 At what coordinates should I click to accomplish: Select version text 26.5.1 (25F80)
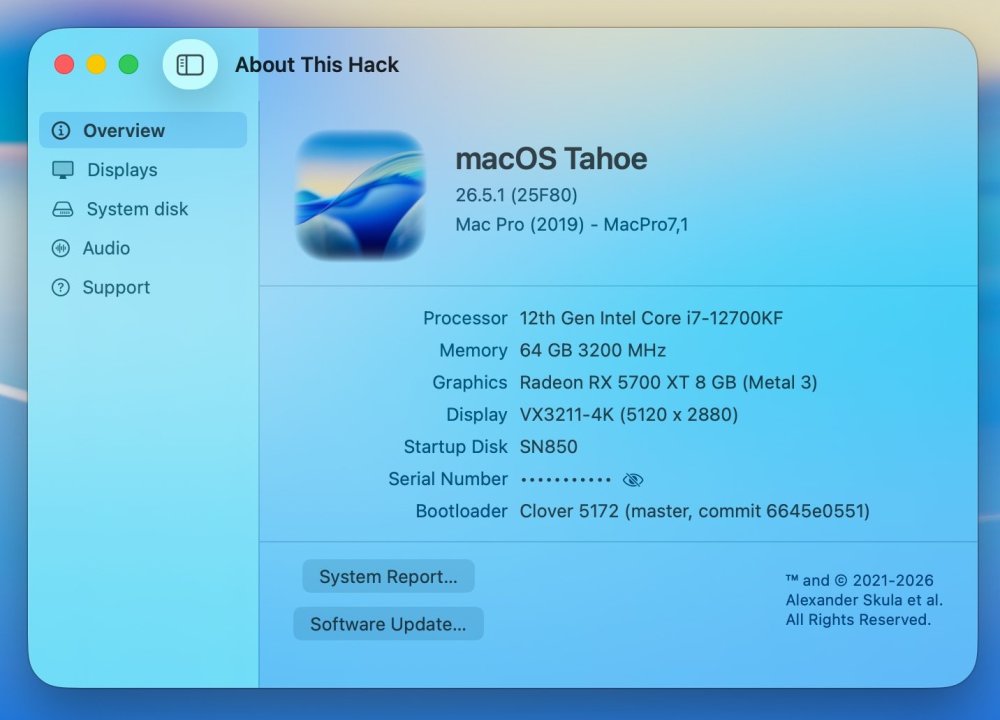click(x=517, y=195)
